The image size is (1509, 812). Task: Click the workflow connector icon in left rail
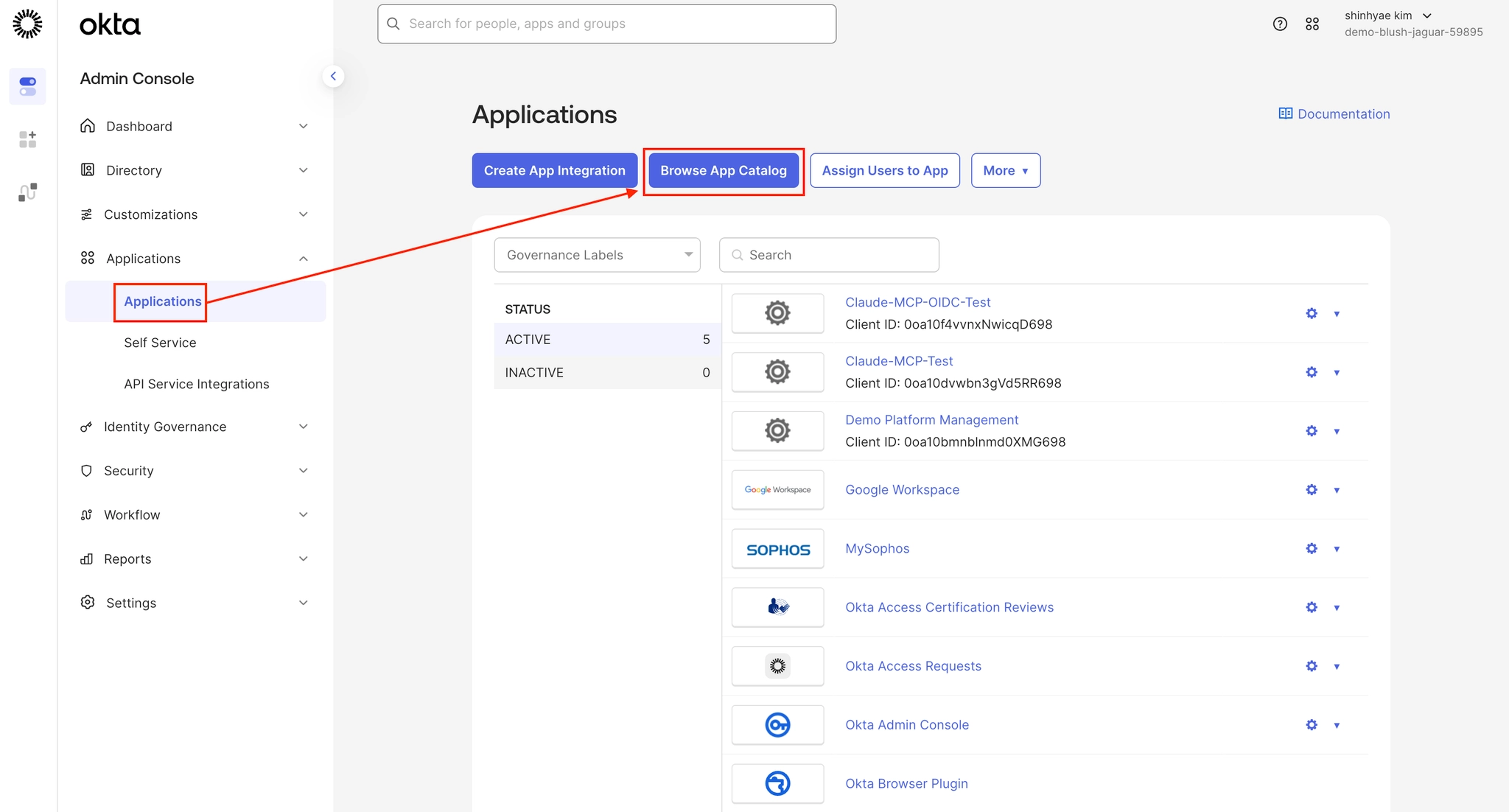27,192
